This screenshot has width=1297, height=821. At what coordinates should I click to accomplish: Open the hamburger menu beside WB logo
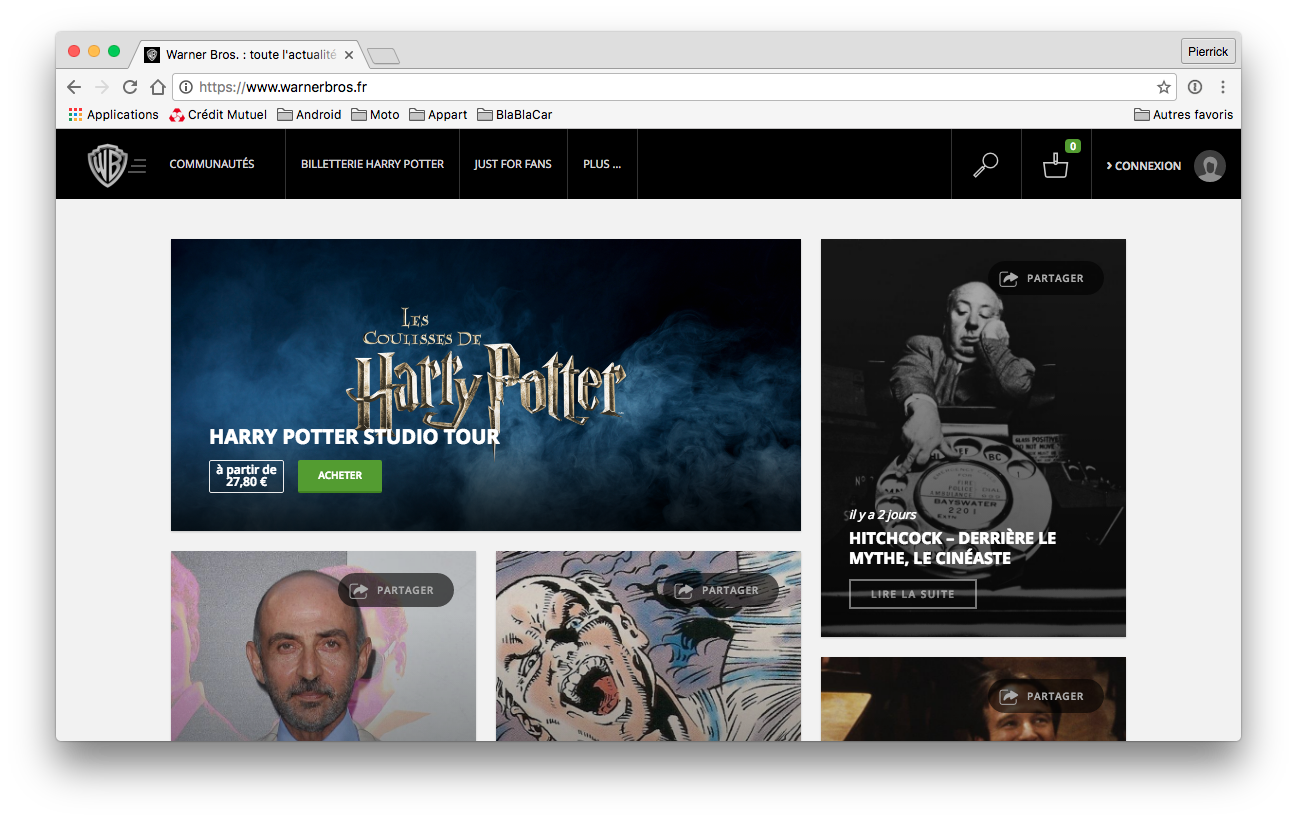138,165
